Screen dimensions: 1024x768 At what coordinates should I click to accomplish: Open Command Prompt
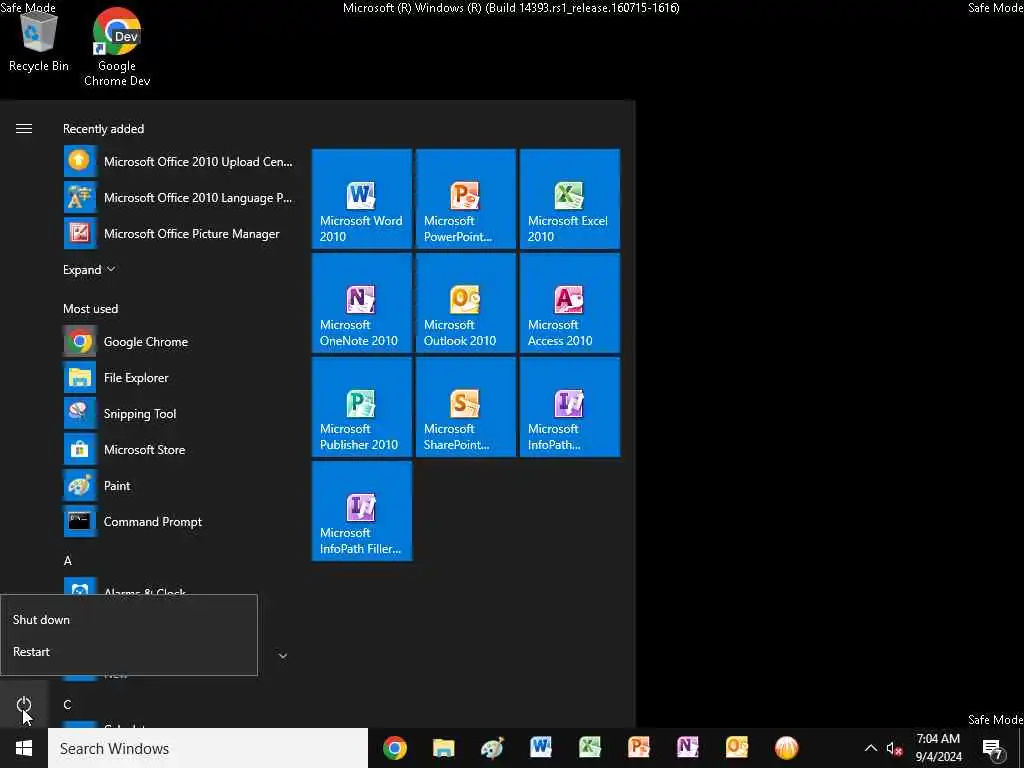point(179,521)
